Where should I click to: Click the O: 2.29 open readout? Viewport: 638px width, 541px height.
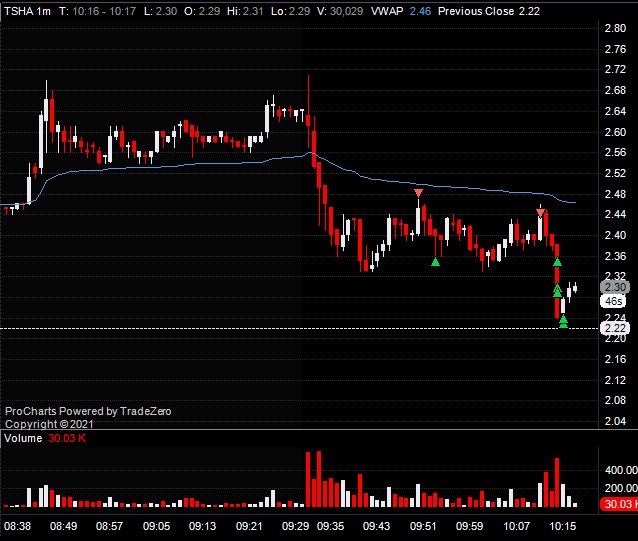point(202,11)
